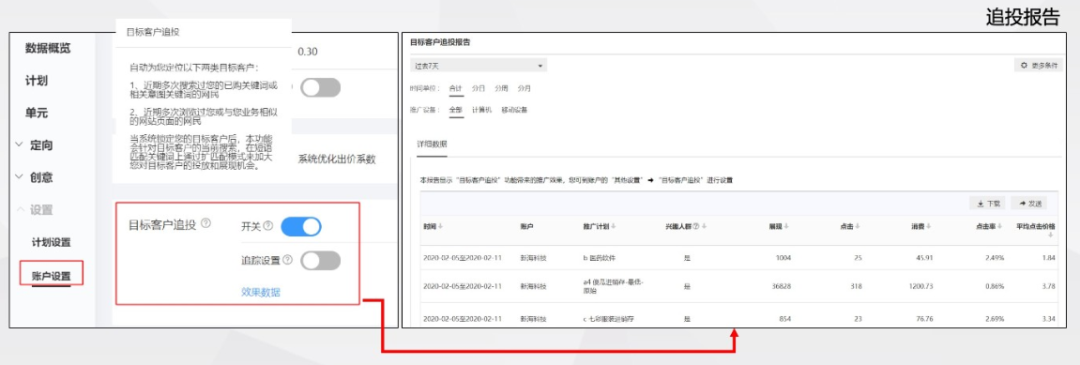Select 分周 time unit
The image size is (1080, 365).
(x=501, y=88)
